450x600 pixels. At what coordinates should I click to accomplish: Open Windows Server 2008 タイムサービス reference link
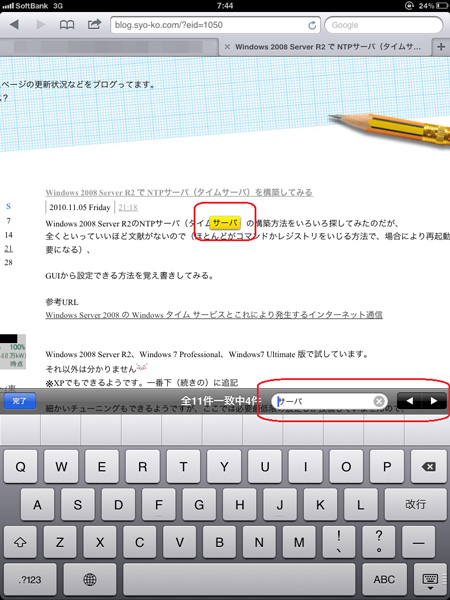214,315
